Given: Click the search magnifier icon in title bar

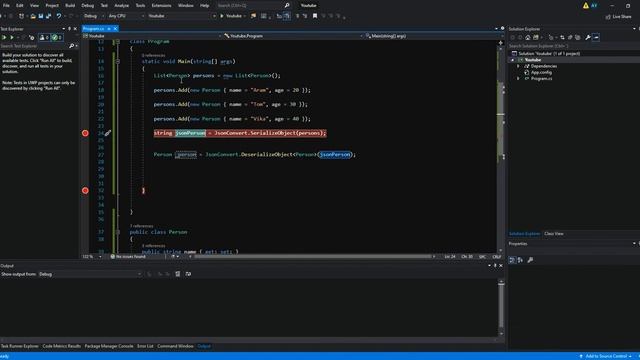Looking at the screenshot, I should (287, 5).
